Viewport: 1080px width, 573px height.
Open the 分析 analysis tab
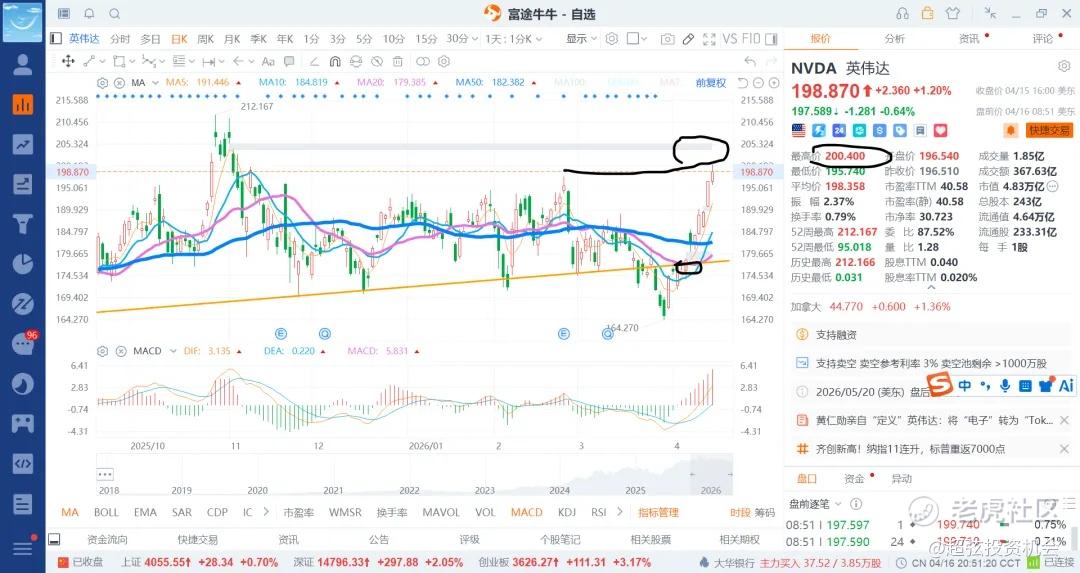894,39
